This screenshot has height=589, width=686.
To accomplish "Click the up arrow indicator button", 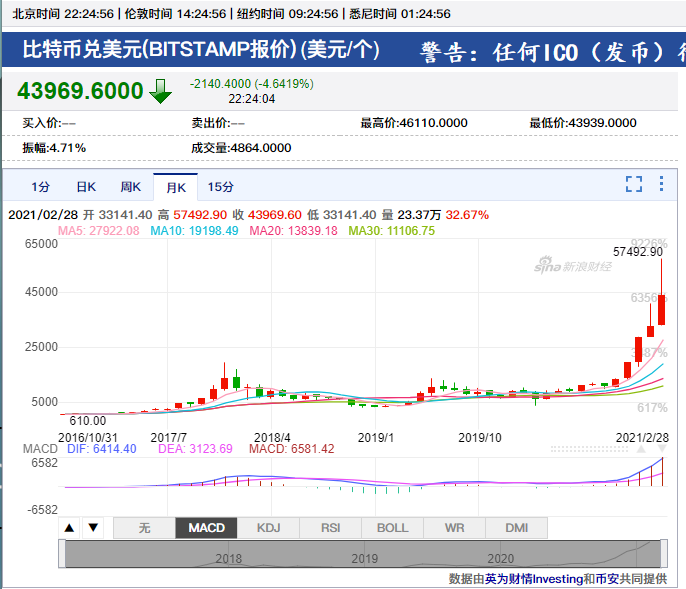I will point(69,528).
